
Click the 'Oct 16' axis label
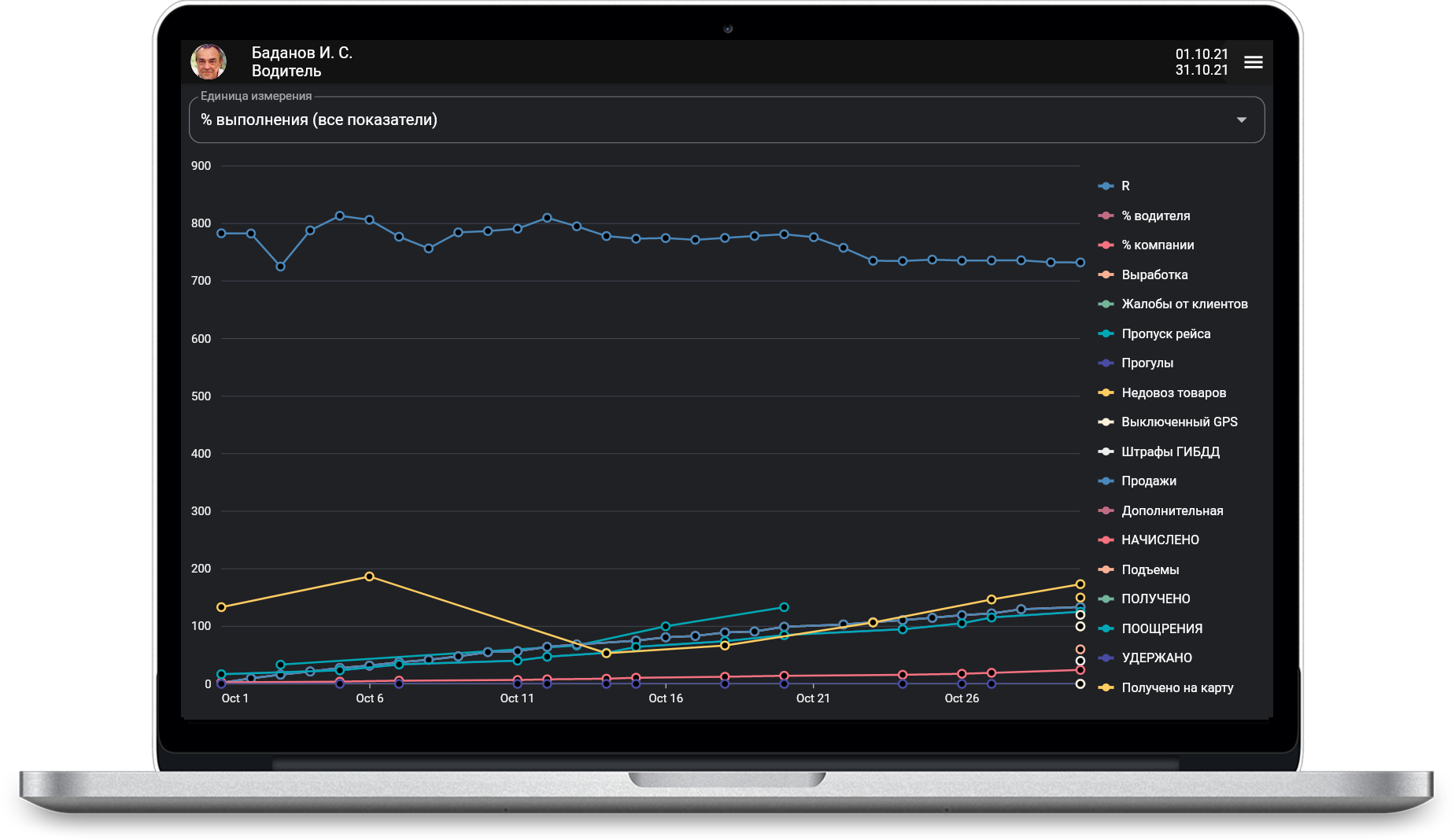coord(666,698)
